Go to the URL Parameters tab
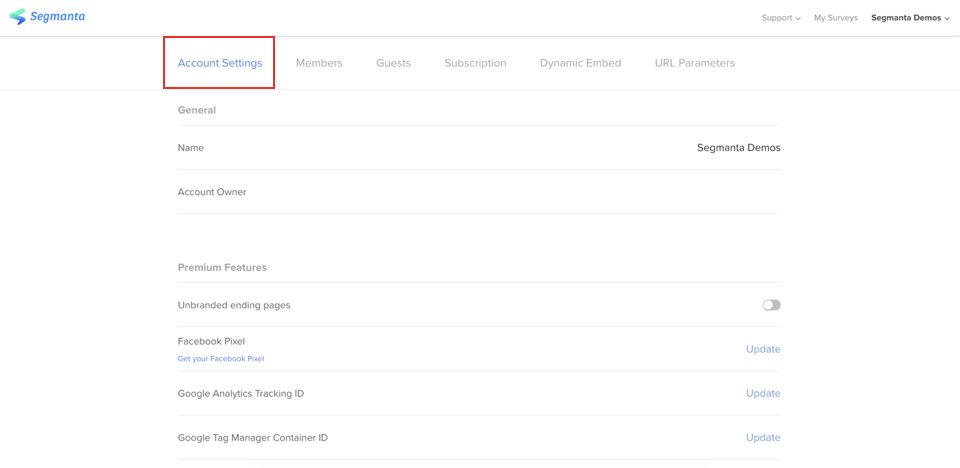 click(695, 63)
